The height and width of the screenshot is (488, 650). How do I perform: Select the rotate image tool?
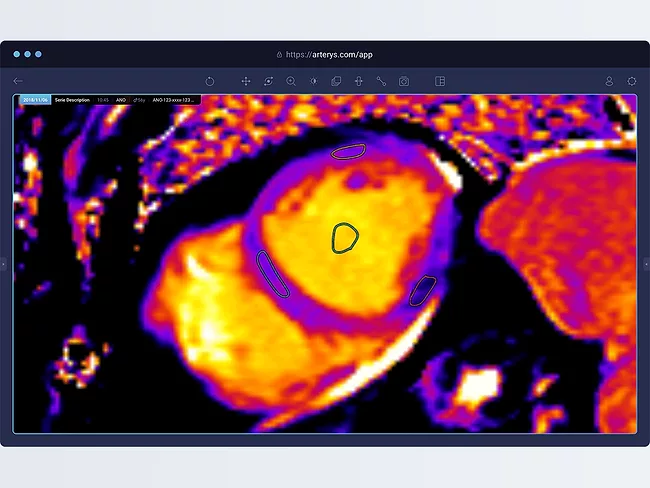[x=268, y=81]
